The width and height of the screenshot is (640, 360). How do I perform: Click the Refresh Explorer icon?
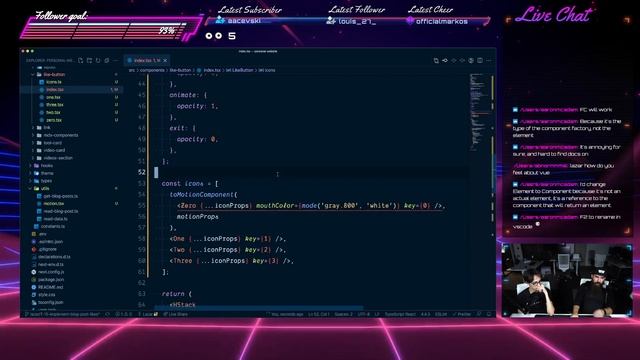coord(98,60)
